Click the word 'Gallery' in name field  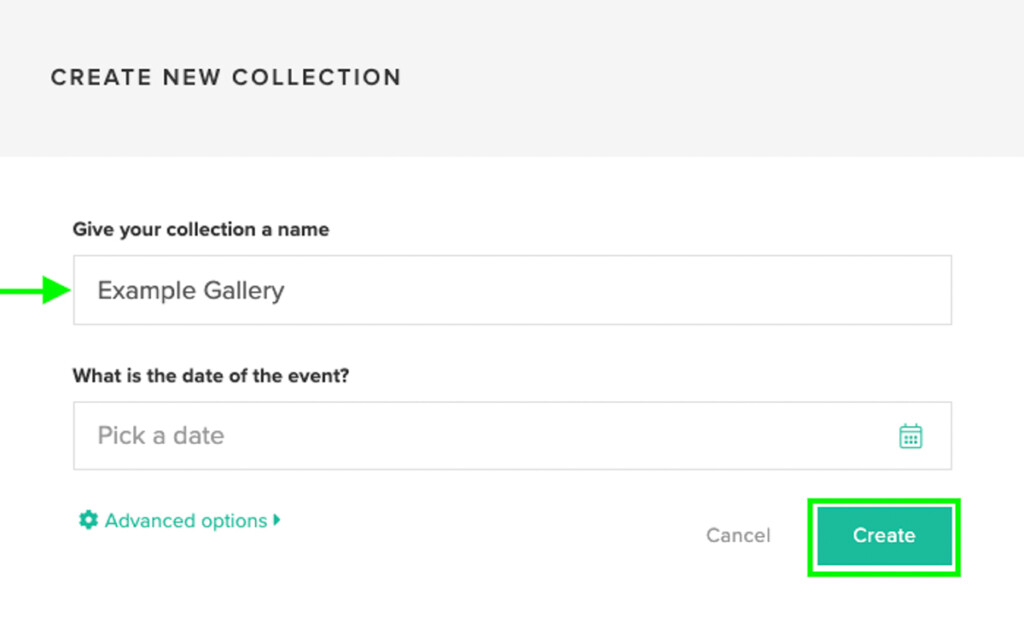[x=244, y=290]
